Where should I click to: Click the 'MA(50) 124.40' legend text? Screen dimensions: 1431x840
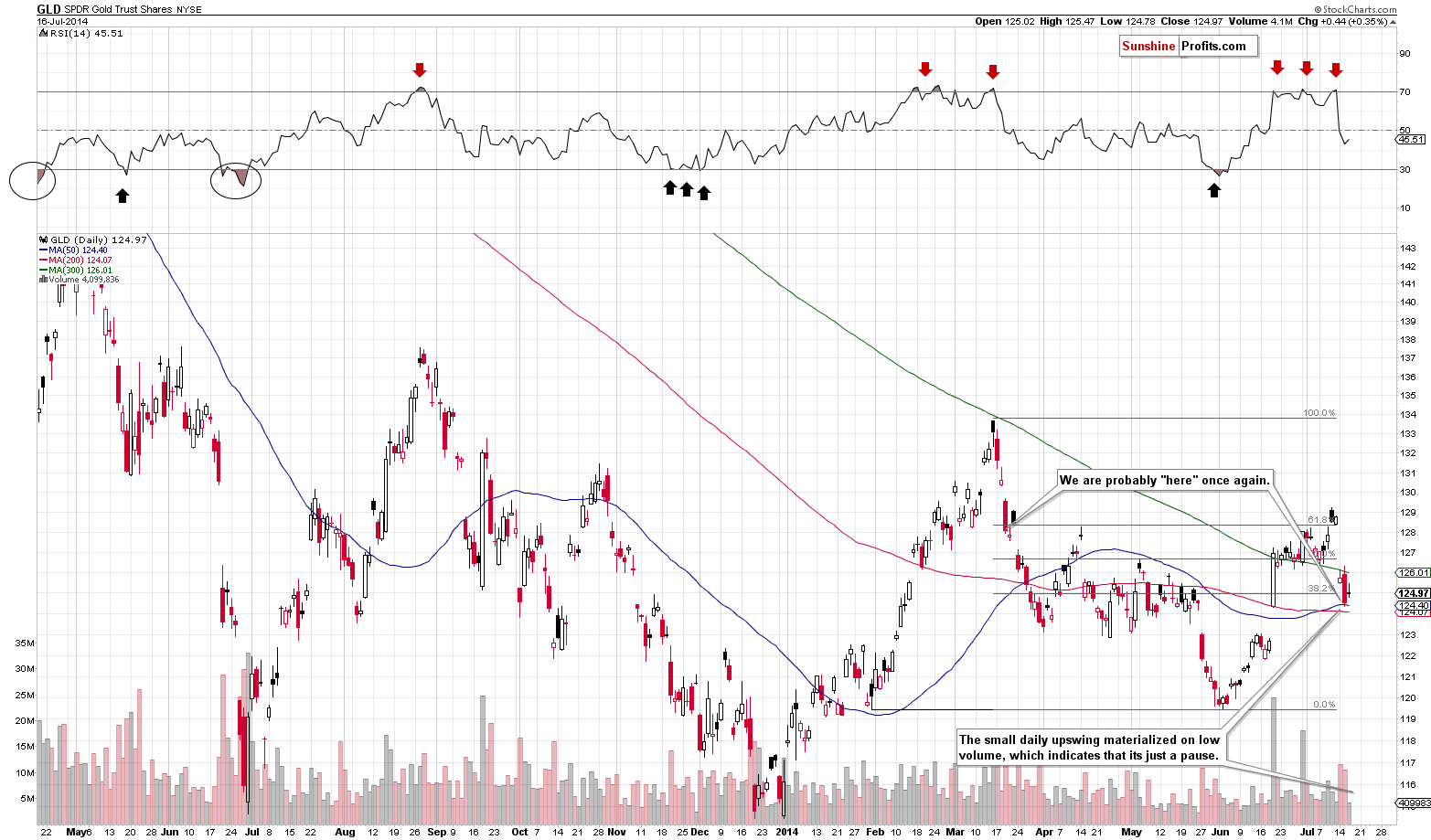(x=78, y=250)
